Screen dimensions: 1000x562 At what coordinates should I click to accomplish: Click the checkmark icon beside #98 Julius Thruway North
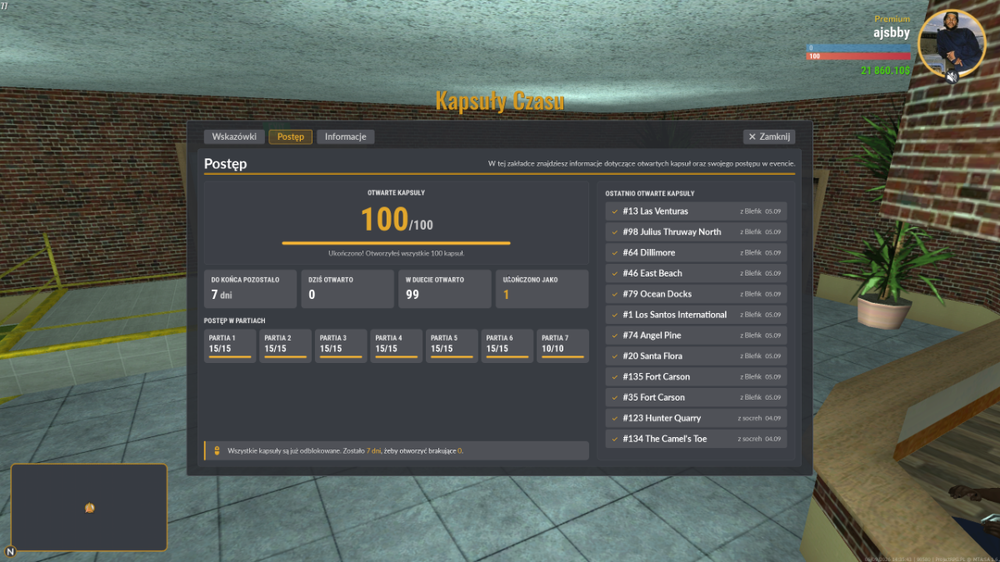[615, 232]
